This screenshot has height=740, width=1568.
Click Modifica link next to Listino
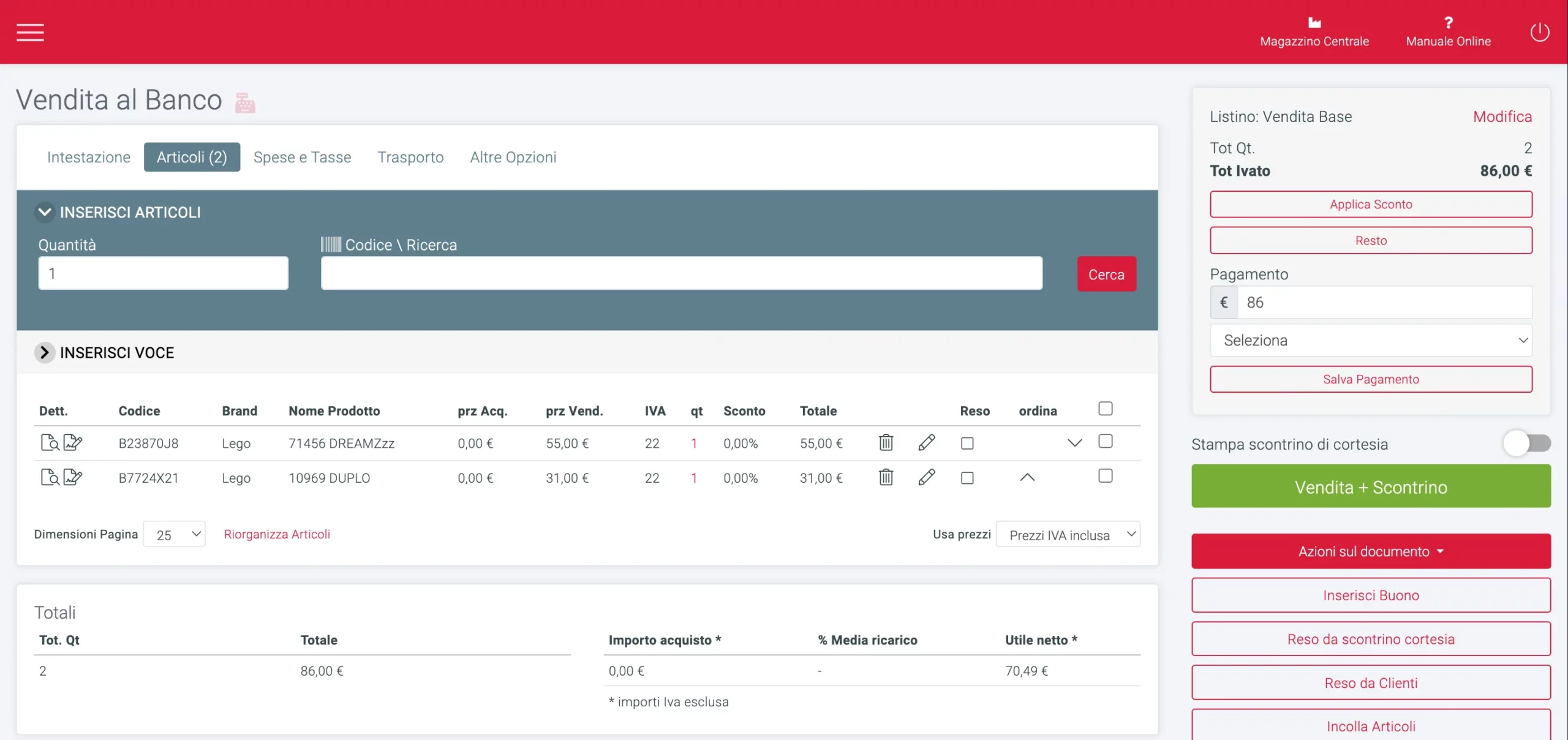point(1502,116)
